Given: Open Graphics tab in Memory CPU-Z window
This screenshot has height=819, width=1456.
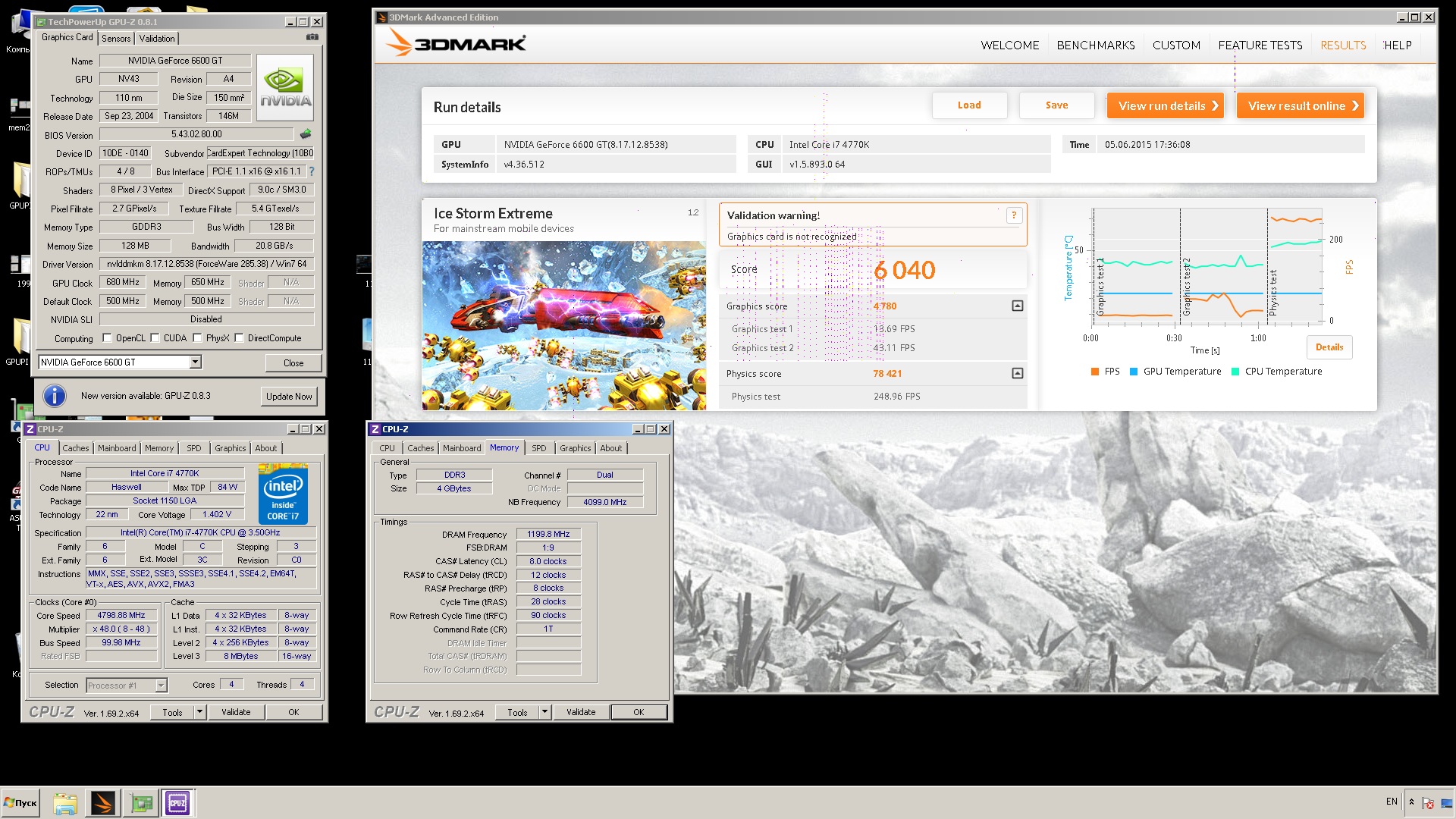Looking at the screenshot, I should 576,448.
